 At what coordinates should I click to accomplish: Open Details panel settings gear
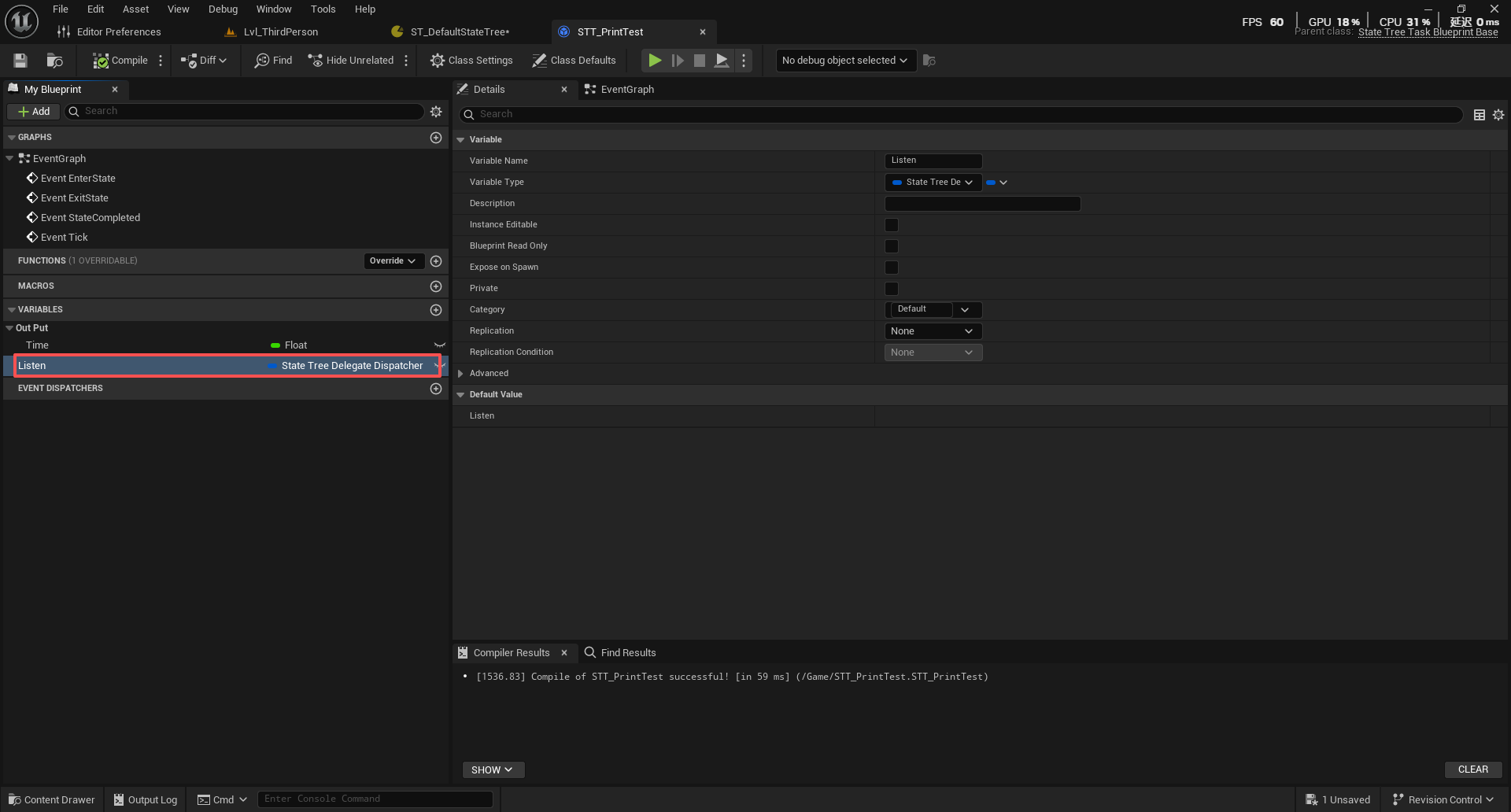(x=1498, y=115)
